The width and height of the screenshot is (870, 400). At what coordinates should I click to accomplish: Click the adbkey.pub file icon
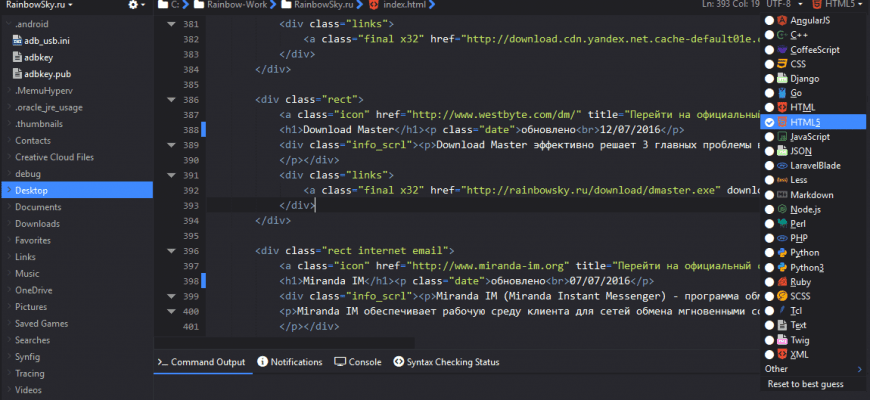pyautogui.click(x=16, y=74)
